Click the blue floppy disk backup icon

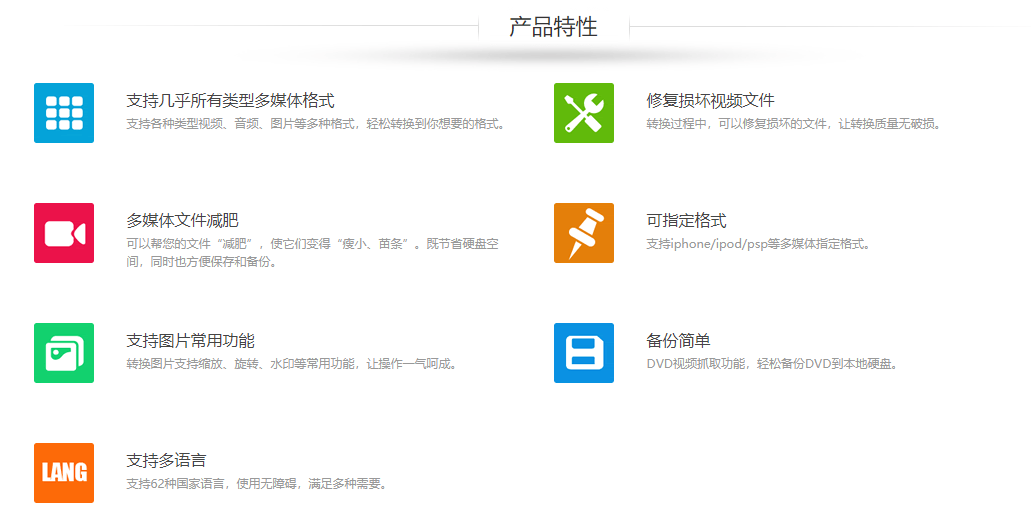[584, 352]
